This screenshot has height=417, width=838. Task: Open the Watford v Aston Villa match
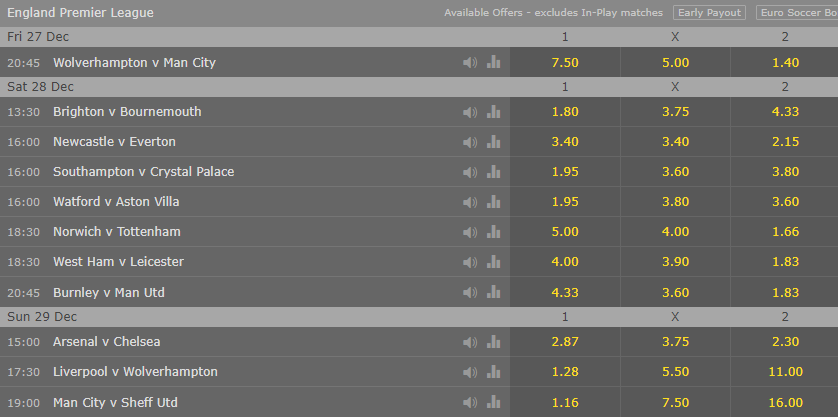click(x=116, y=202)
